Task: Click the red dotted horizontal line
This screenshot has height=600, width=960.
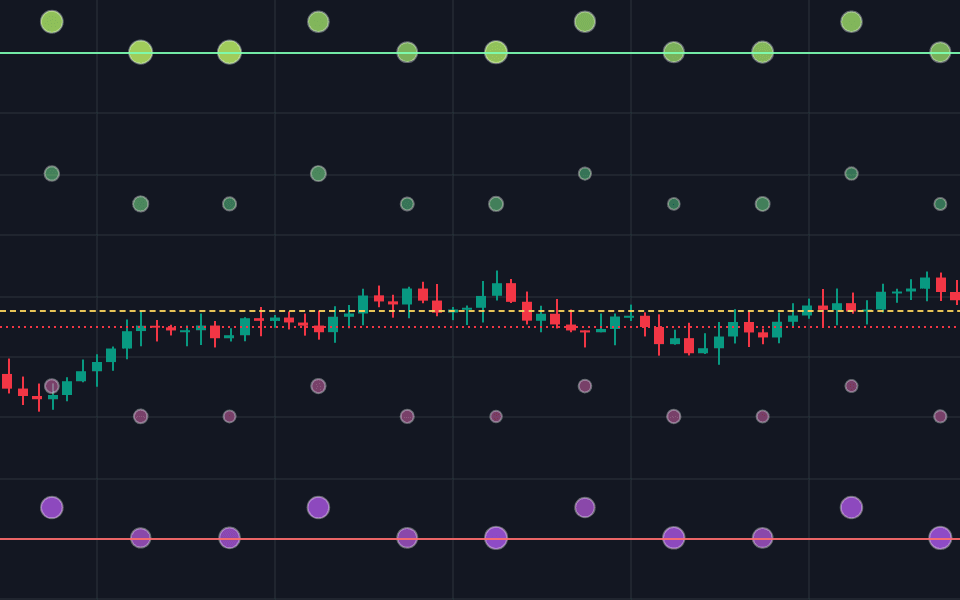Action: click(480, 327)
